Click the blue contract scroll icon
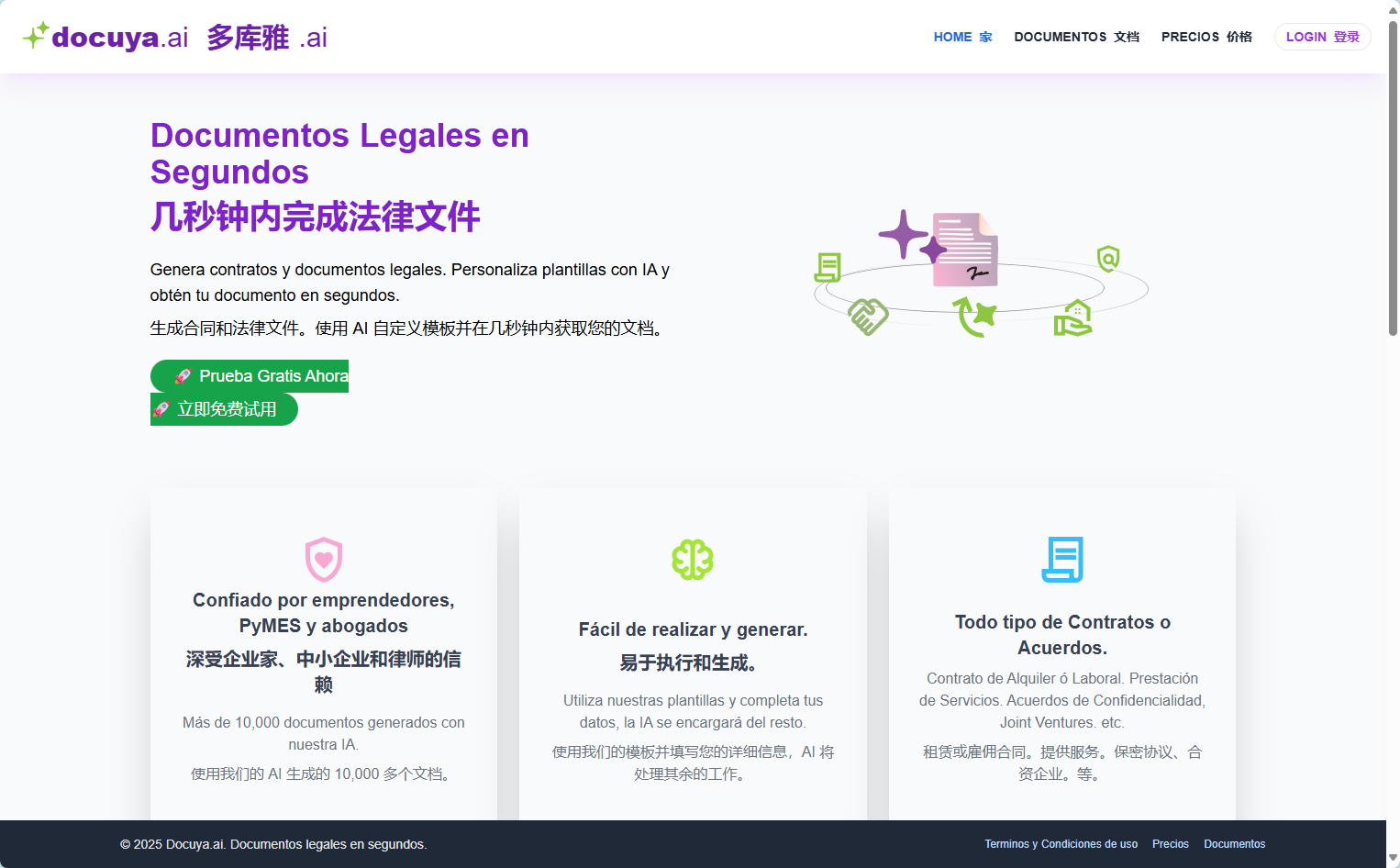The height and width of the screenshot is (868, 1400). tap(1062, 560)
